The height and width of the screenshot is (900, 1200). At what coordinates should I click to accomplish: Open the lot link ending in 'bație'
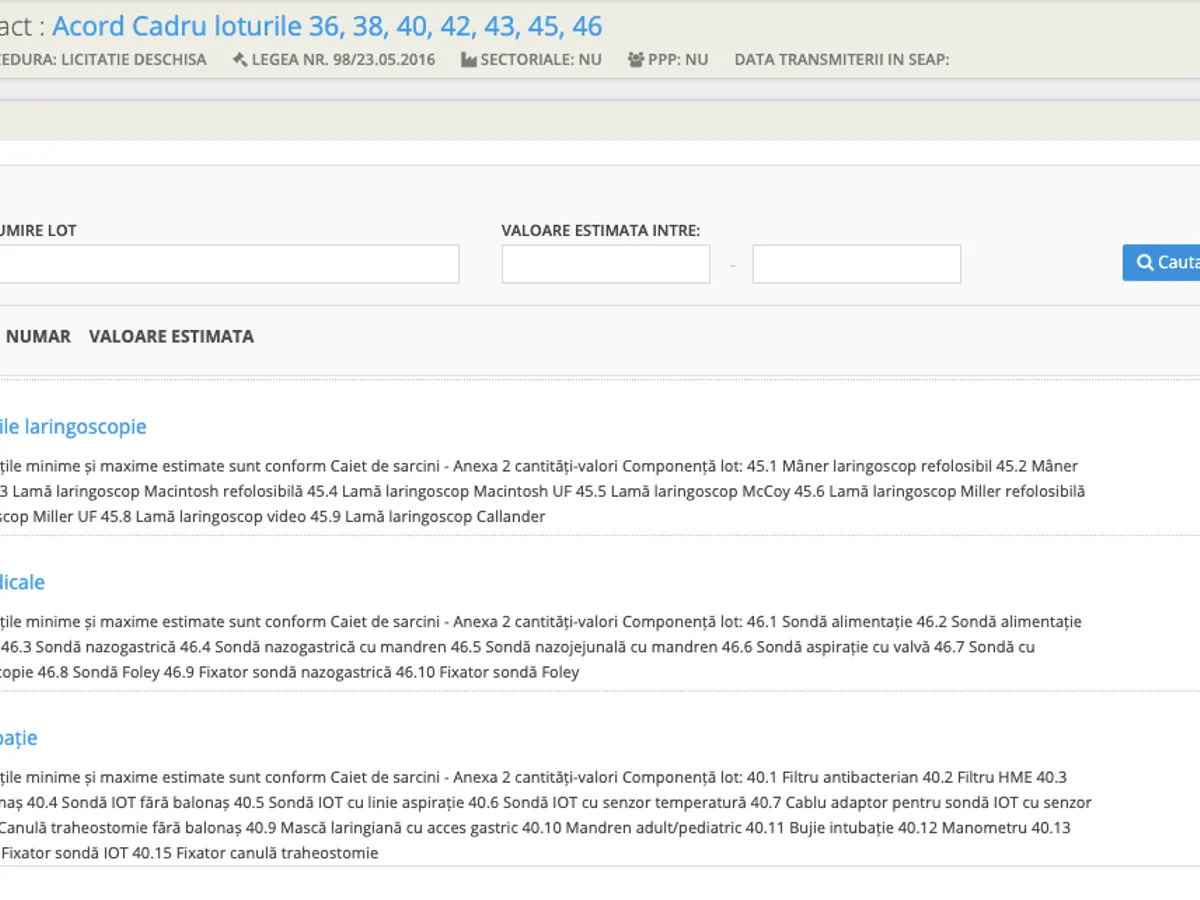tap(19, 738)
